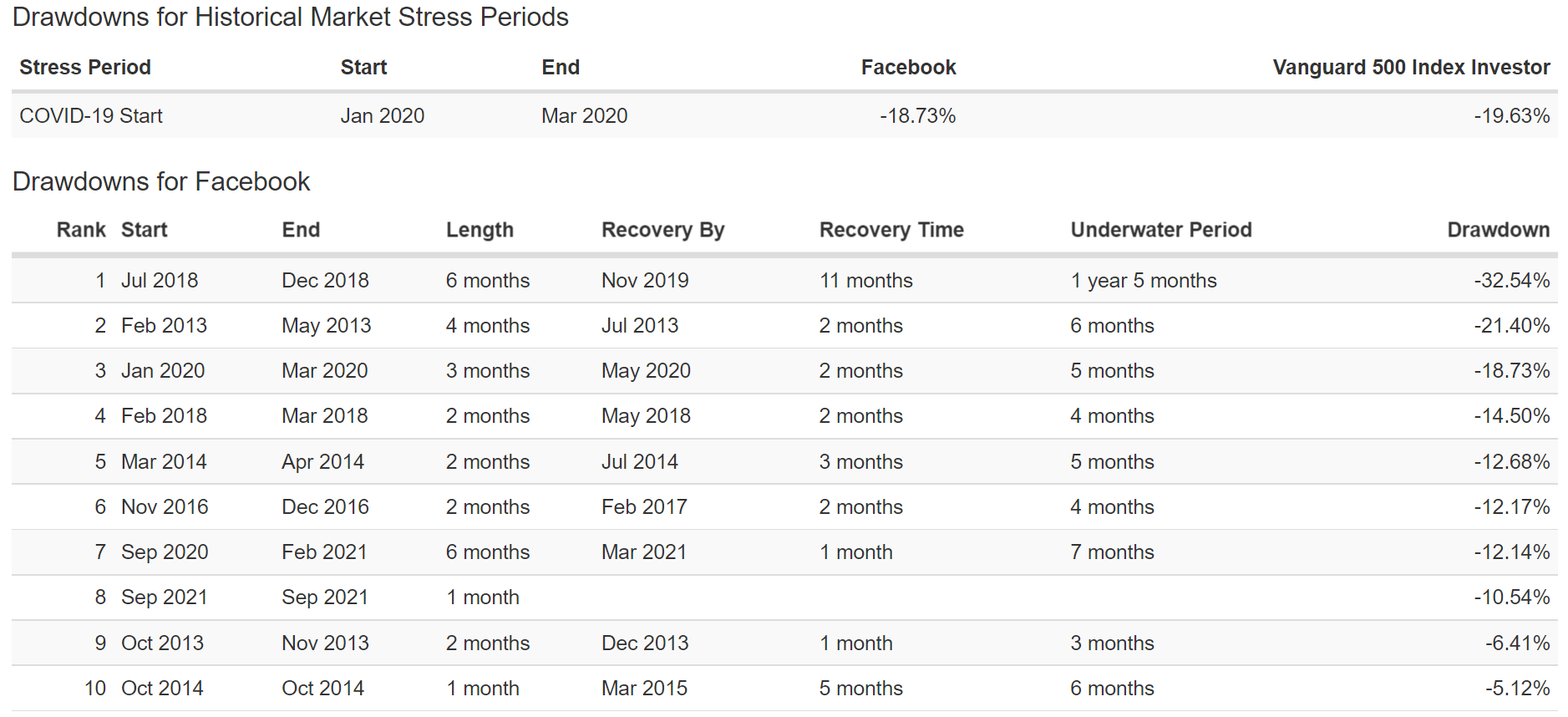Select the -19.63% Vanguard value
Image resolution: width=1568 pixels, height=717 pixels.
tap(1511, 116)
